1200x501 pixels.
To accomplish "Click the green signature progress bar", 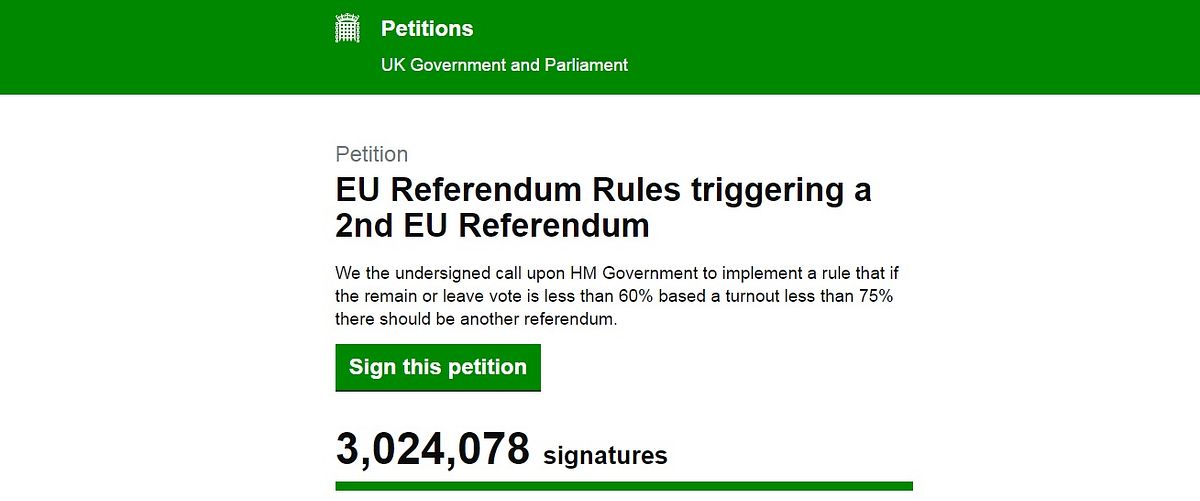I will (x=624, y=486).
